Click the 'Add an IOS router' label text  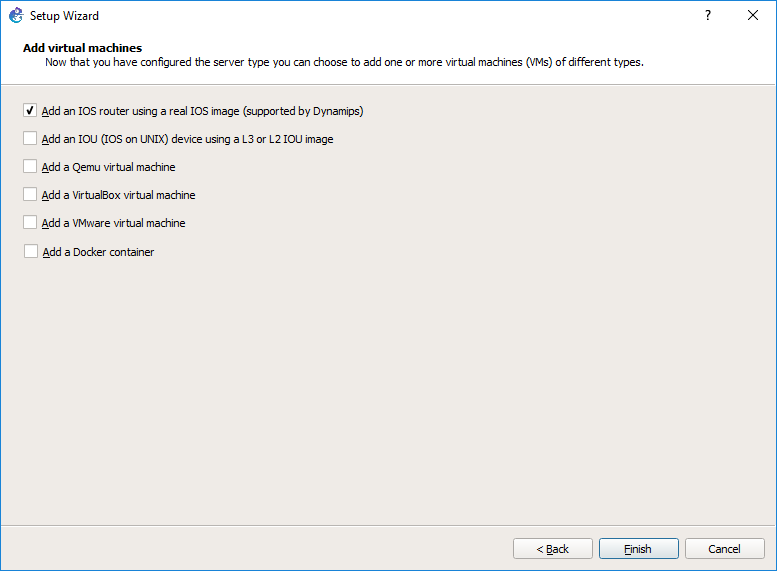coord(202,111)
